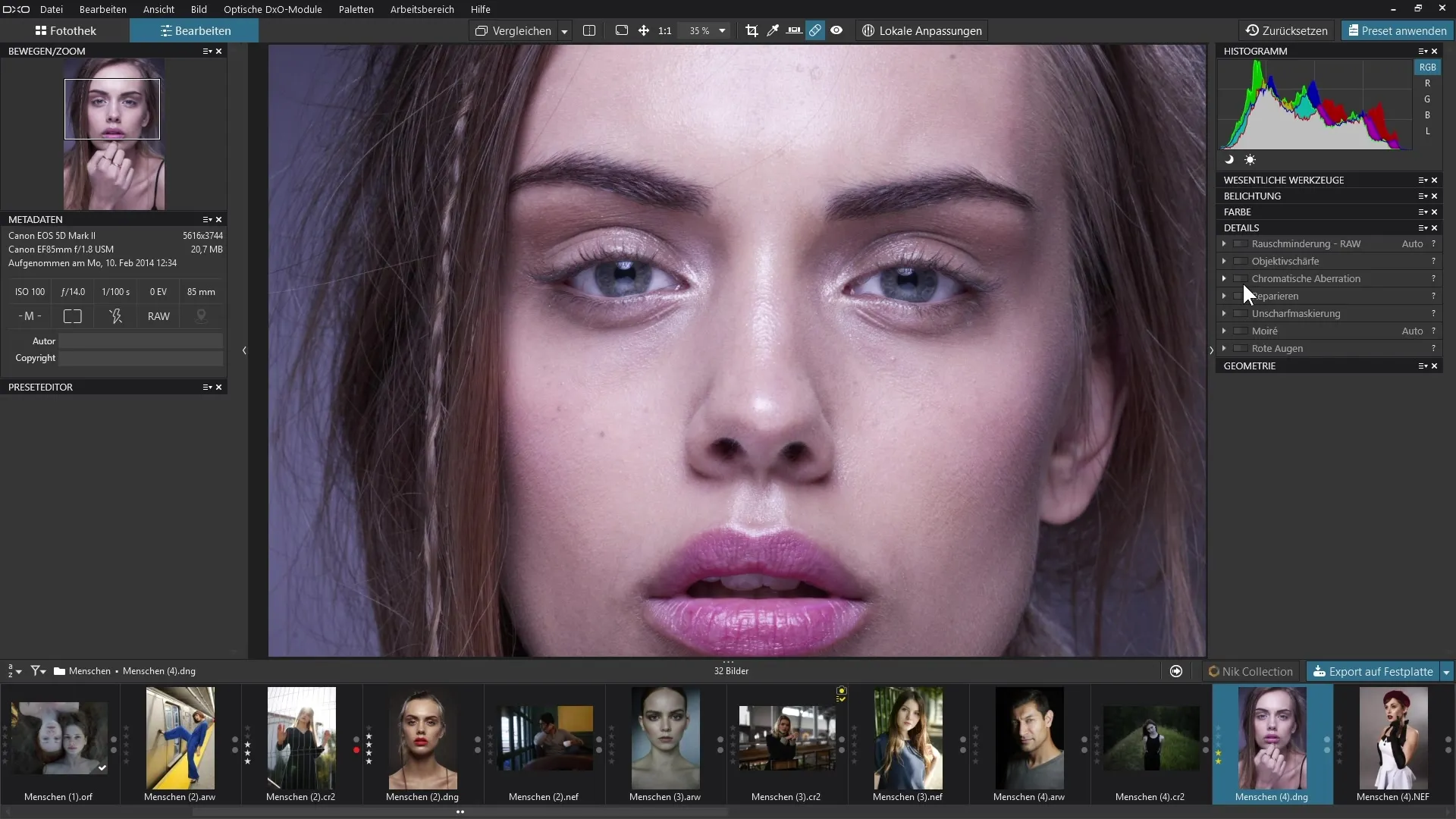
Task: Expand Rote Augen settings
Action: point(1224,349)
